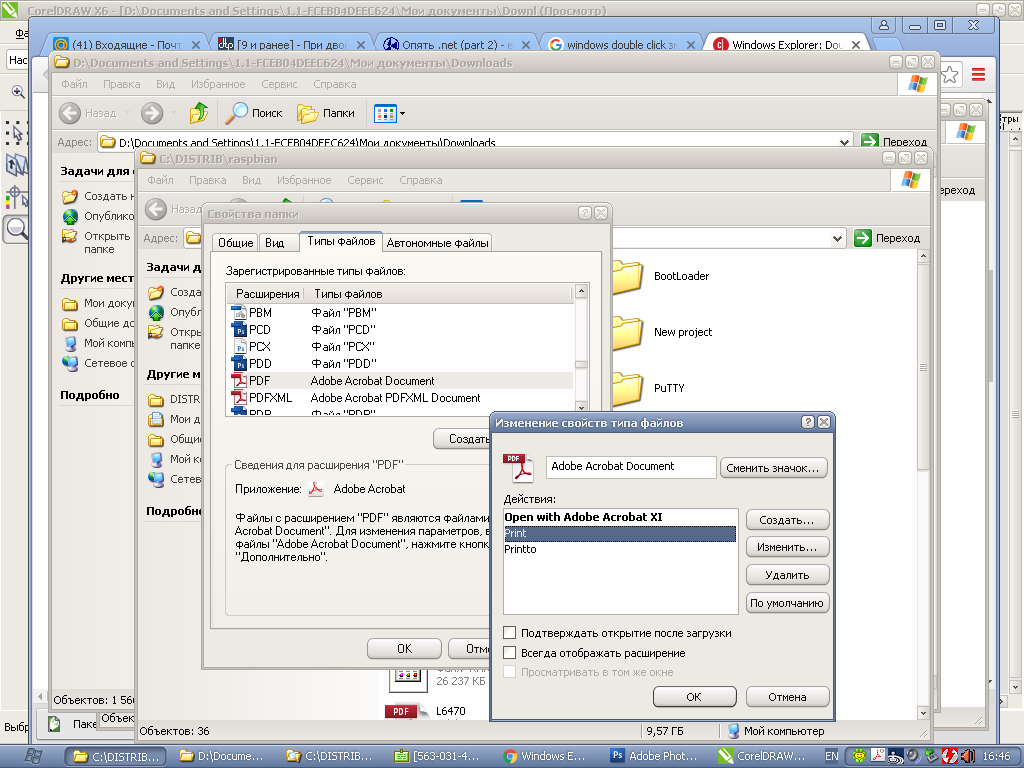Select the Printto action

(x=620, y=549)
